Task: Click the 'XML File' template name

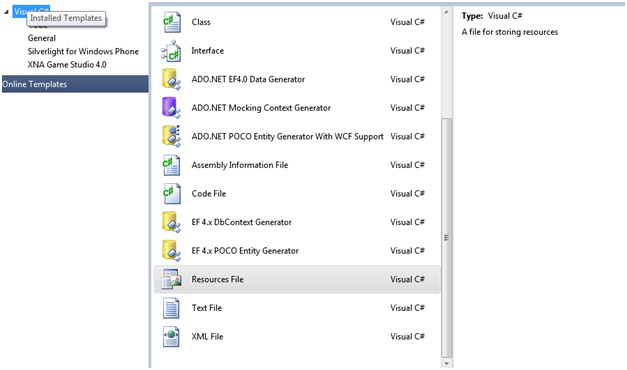Action: [x=207, y=336]
